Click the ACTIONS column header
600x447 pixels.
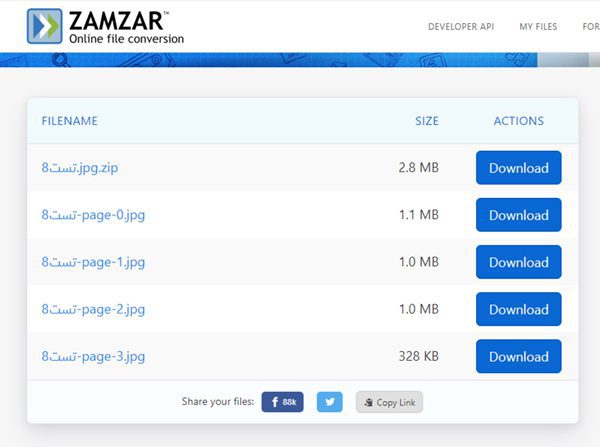click(518, 121)
